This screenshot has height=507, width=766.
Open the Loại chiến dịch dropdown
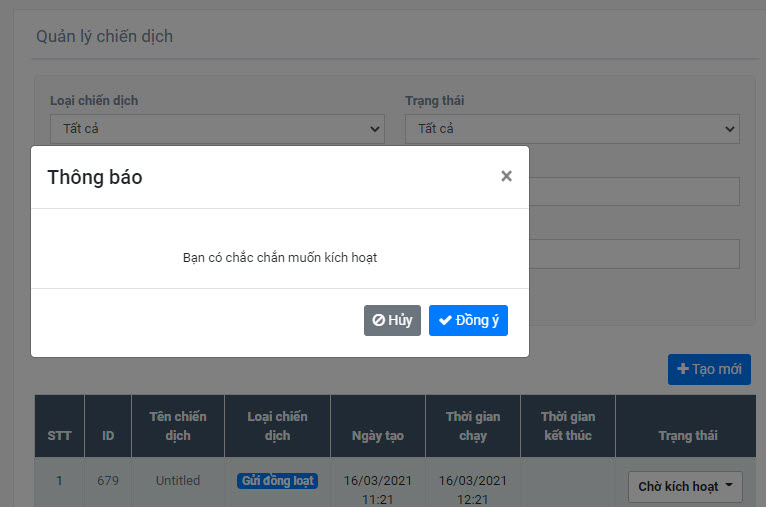coord(217,128)
